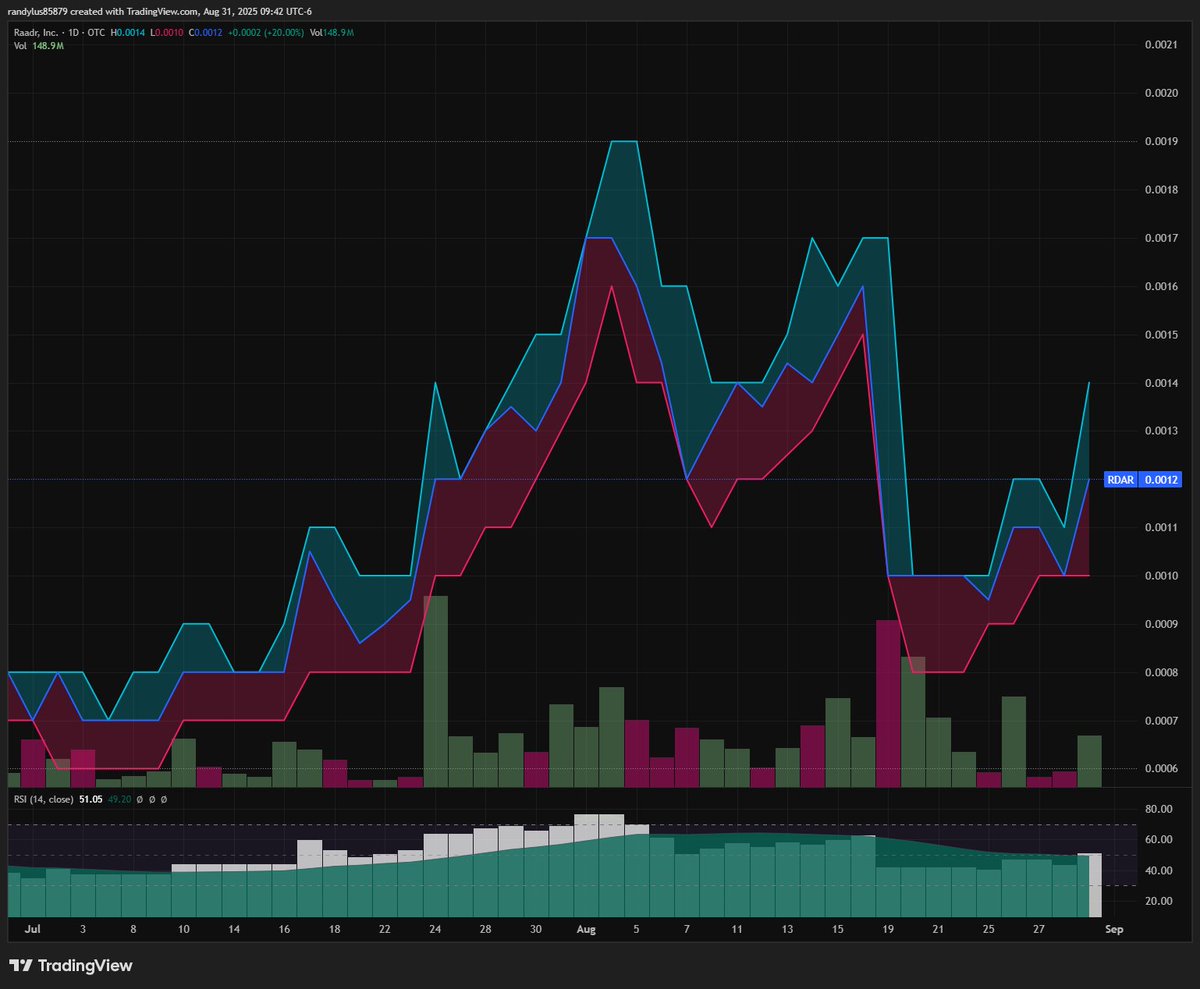Select the Raadr, Inc. symbol title
This screenshot has width=1200, height=989.
(x=36, y=33)
